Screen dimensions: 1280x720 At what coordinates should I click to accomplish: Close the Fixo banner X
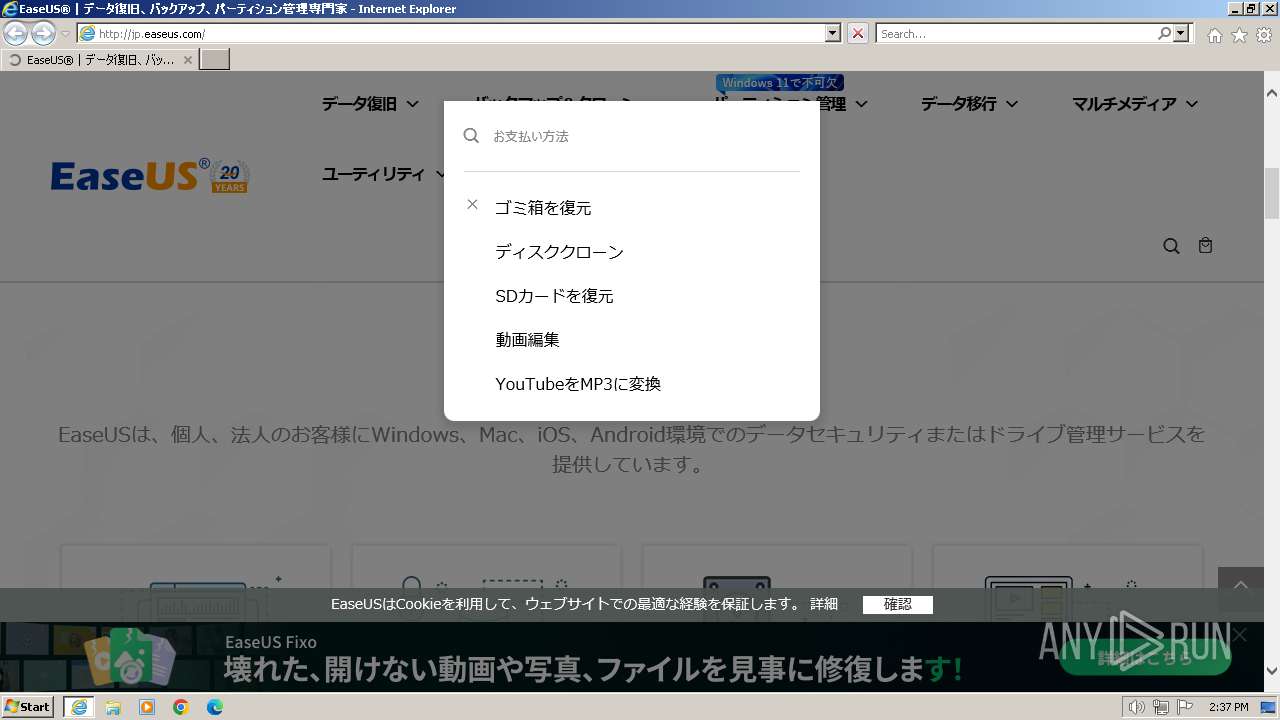[1240, 635]
